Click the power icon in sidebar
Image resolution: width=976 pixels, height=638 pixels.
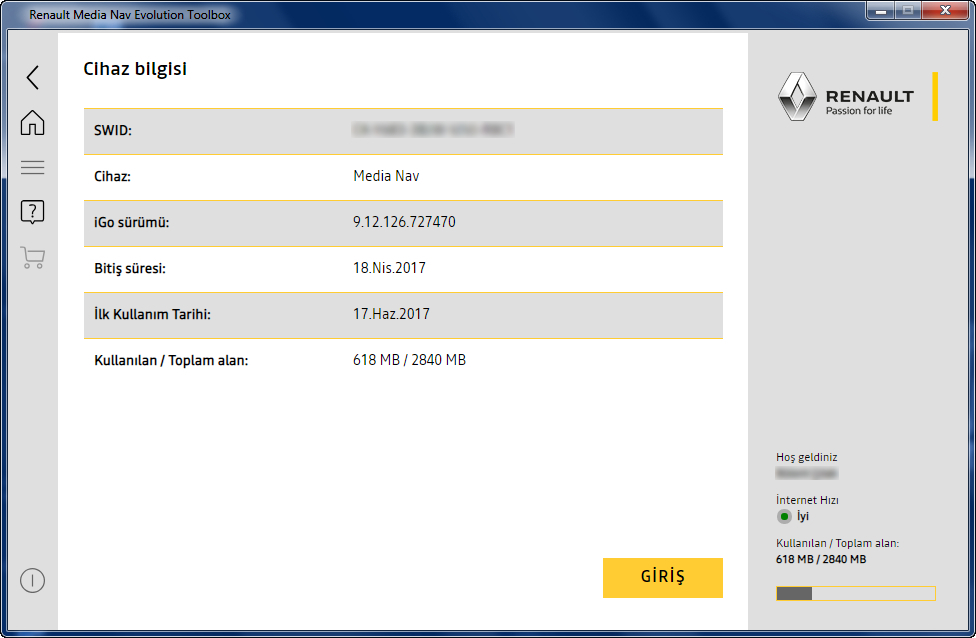click(x=32, y=581)
